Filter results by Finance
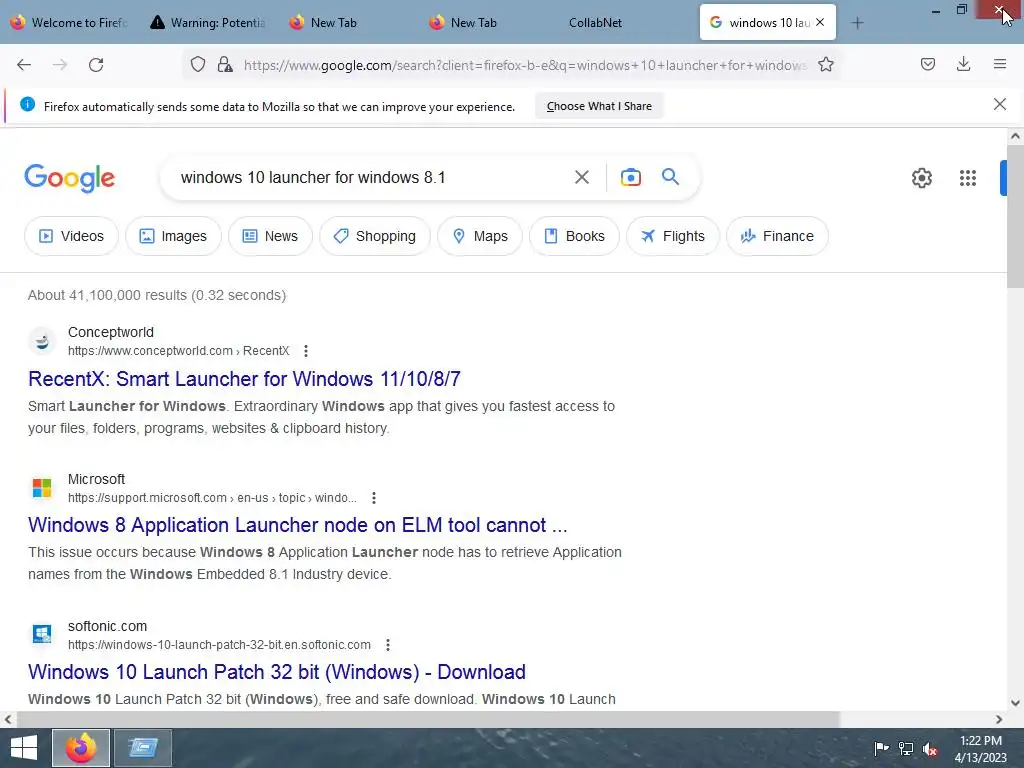 777,236
